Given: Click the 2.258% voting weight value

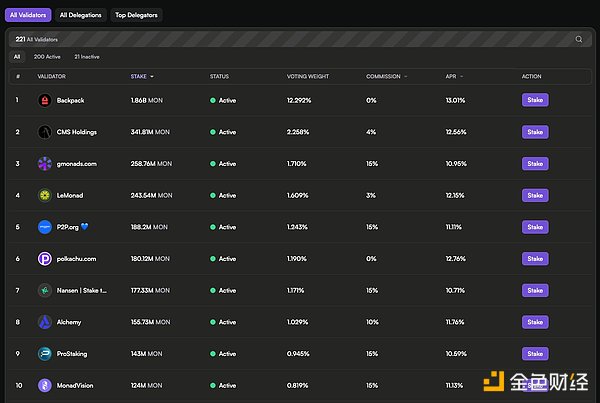Looking at the screenshot, I should pyautogui.click(x=298, y=132).
